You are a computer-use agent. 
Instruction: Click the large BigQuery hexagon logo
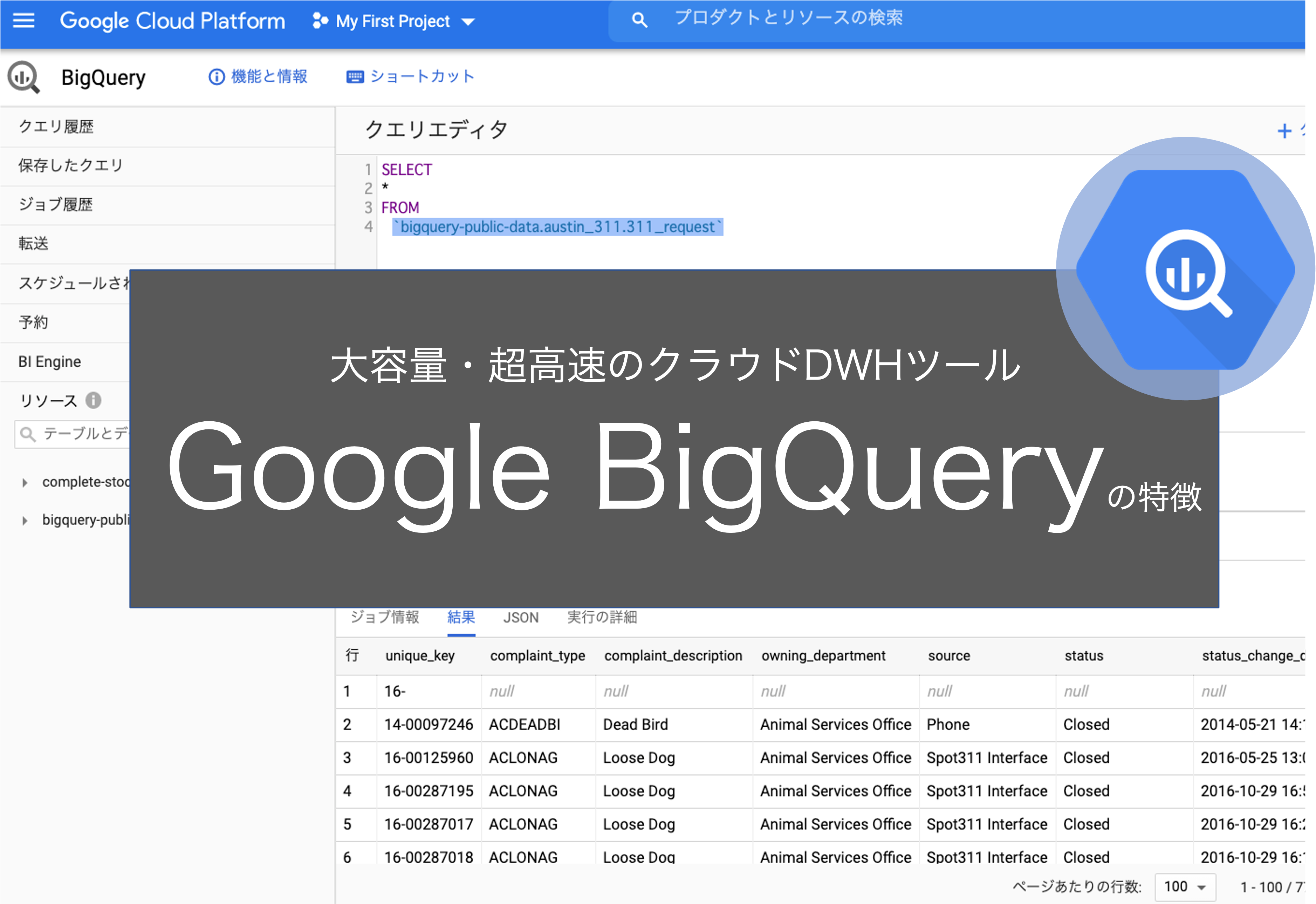[x=1186, y=269]
